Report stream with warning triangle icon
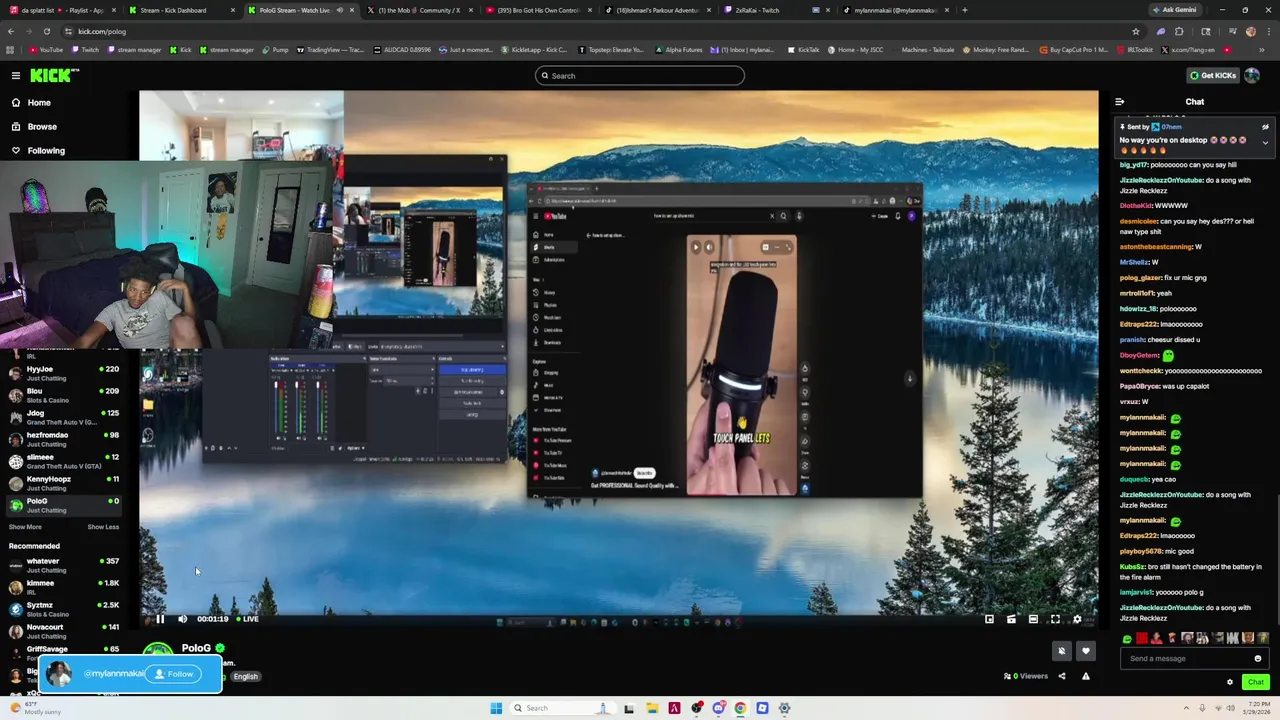Image resolution: width=1280 pixels, height=720 pixels. [1086, 676]
